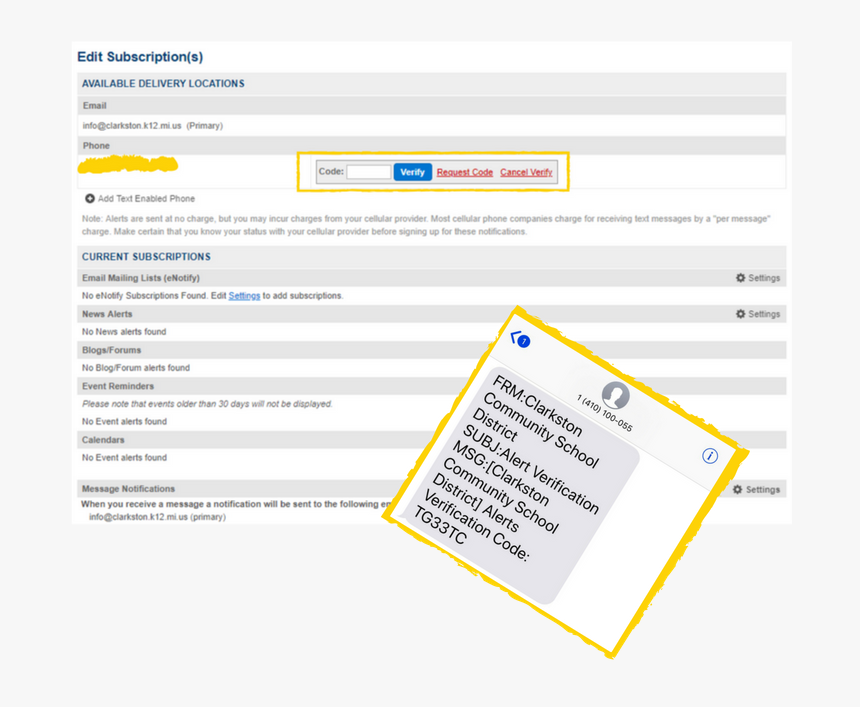860x707 pixels.
Task: Click the Add Text Enabled Phone plus icon
Action: (x=90, y=199)
